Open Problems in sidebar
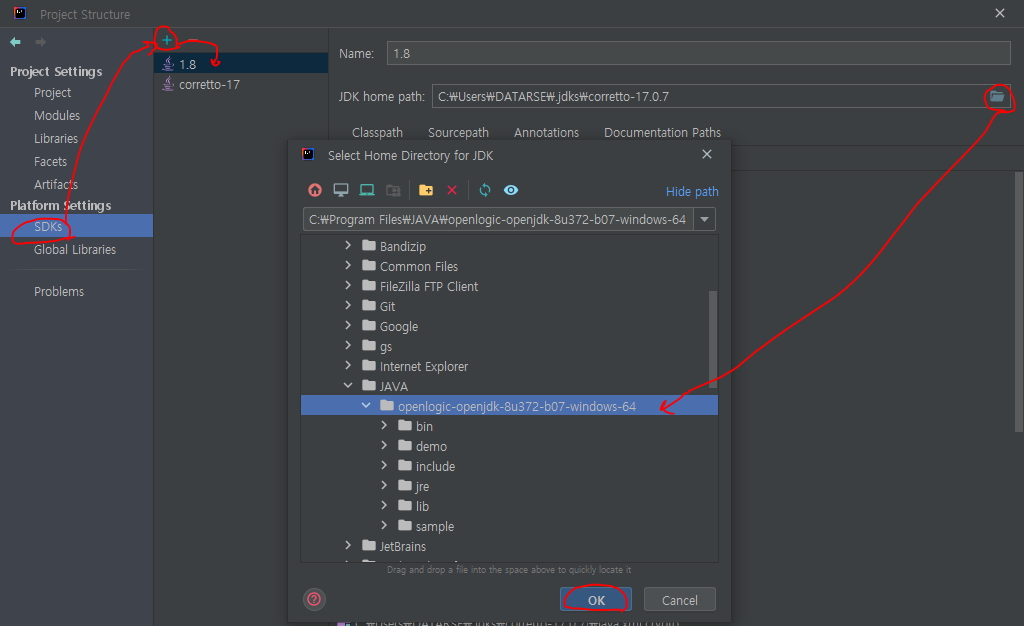 point(59,291)
